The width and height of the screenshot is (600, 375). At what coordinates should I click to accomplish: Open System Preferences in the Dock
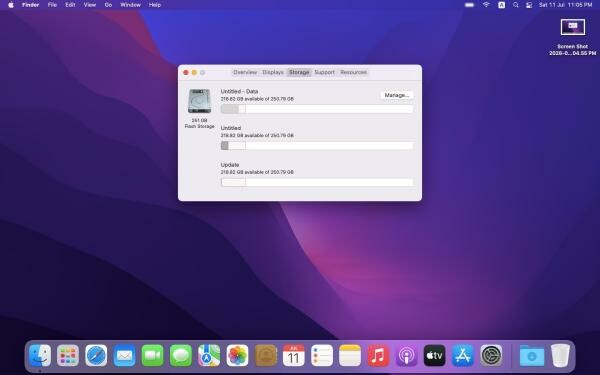pyautogui.click(x=491, y=355)
